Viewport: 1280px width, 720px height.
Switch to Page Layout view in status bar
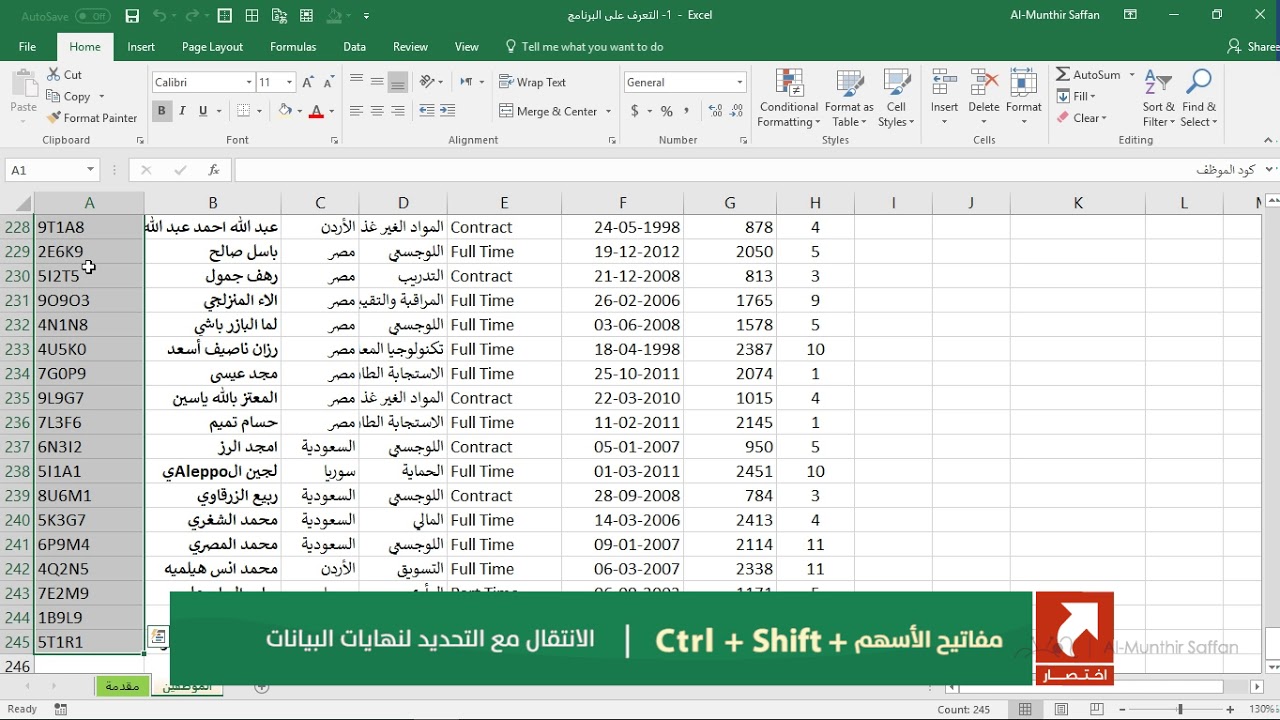(x=1061, y=709)
